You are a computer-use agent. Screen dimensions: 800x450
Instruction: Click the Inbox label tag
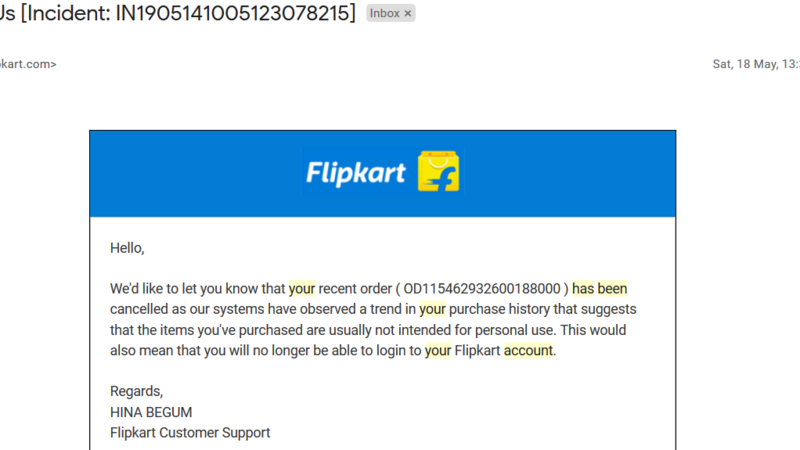385,14
